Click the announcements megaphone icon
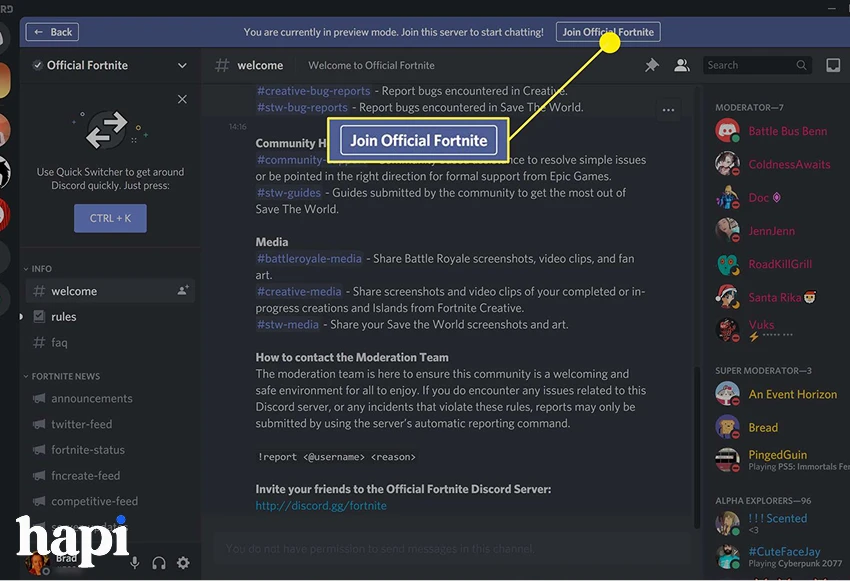This screenshot has width=850, height=581. (x=39, y=398)
